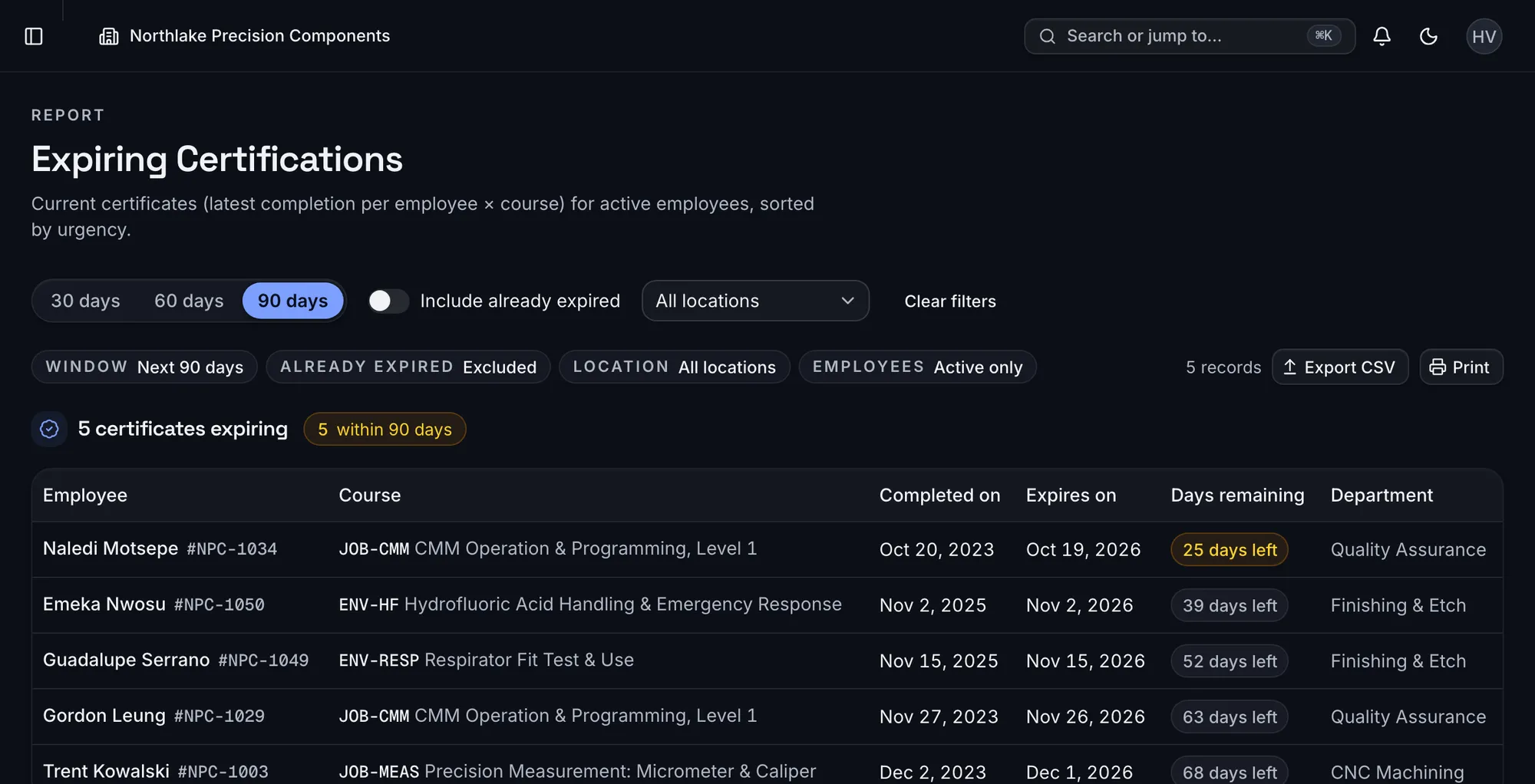Open ENV-HF Hydrofluoric Acid Handling course
The width and height of the screenshot is (1535, 784).
(590, 604)
